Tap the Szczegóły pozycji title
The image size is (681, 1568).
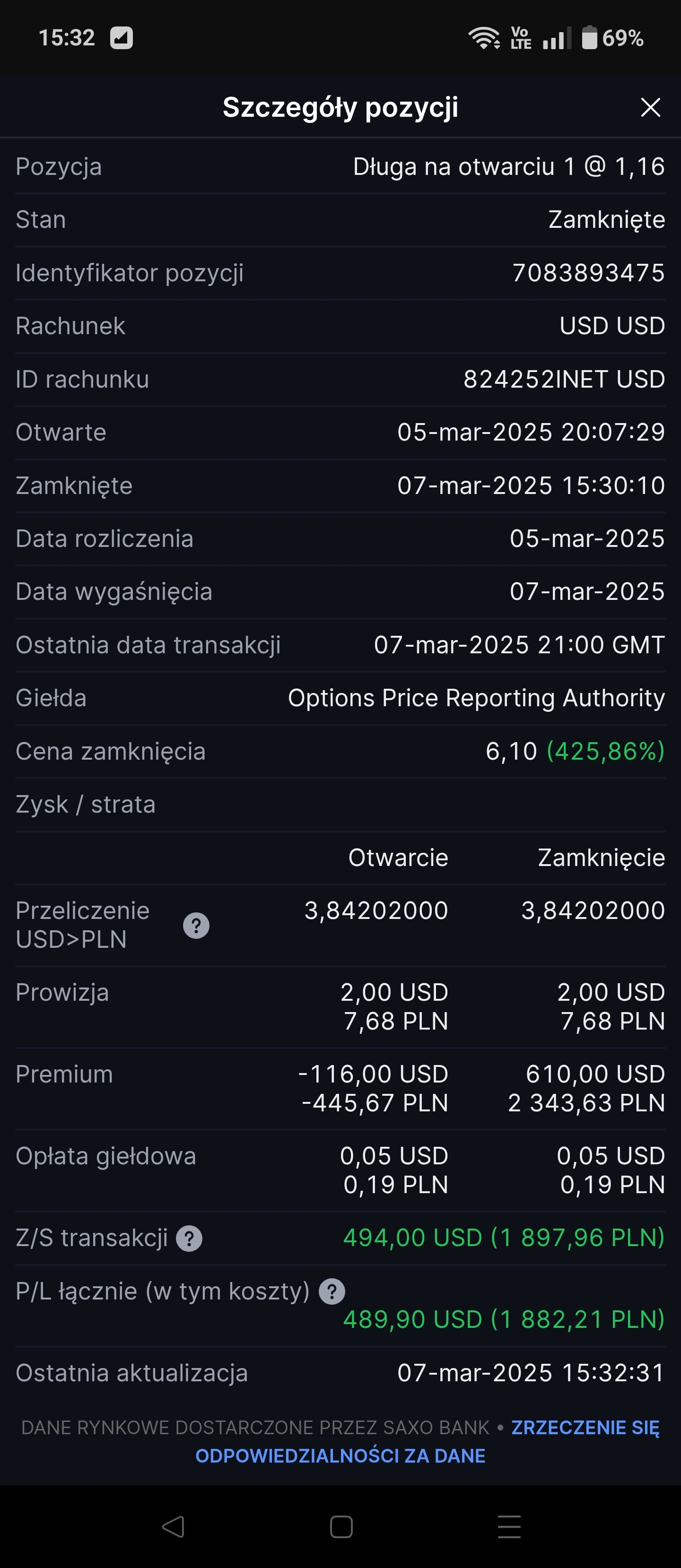tap(340, 108)
